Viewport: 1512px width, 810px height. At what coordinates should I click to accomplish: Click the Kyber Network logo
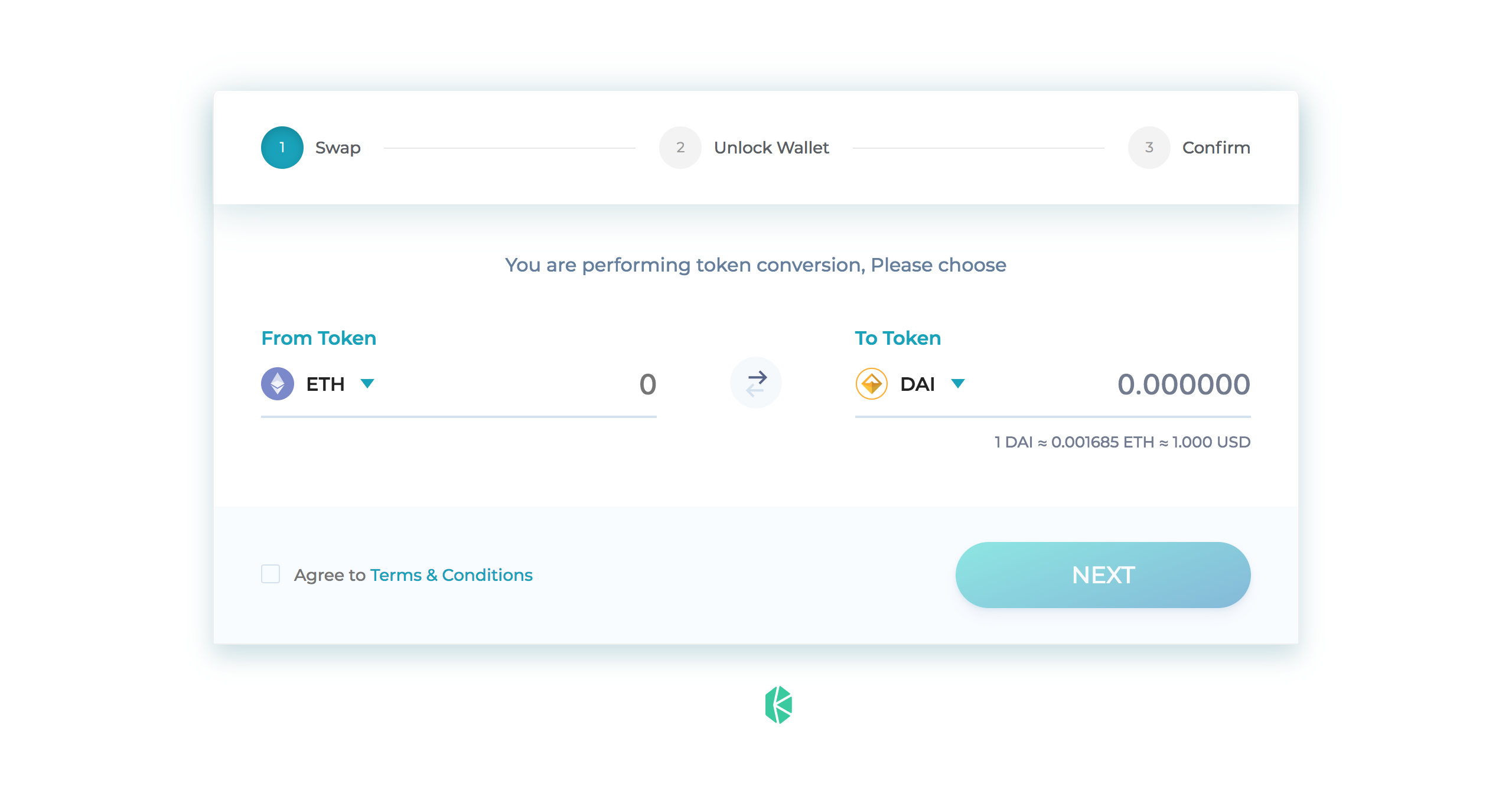click(778, 705)
